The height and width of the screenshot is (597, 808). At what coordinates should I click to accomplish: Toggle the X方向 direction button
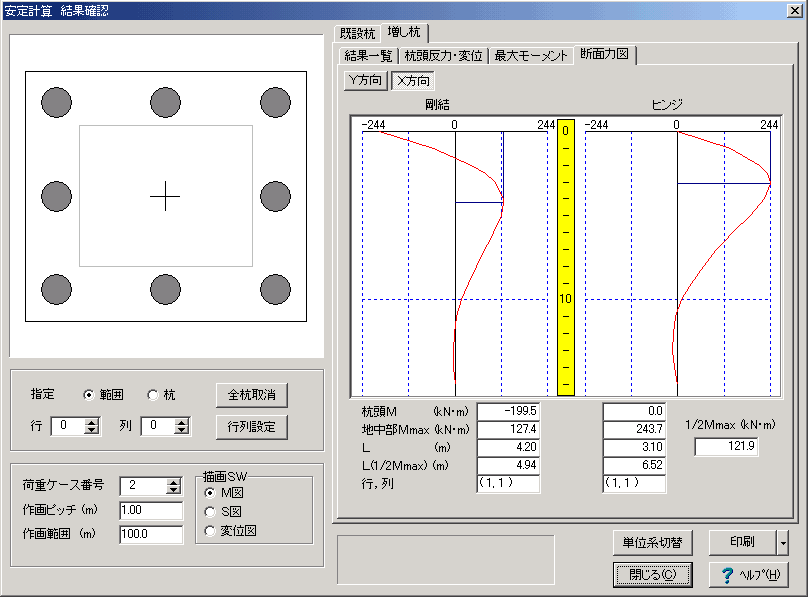tap(413, 81)
